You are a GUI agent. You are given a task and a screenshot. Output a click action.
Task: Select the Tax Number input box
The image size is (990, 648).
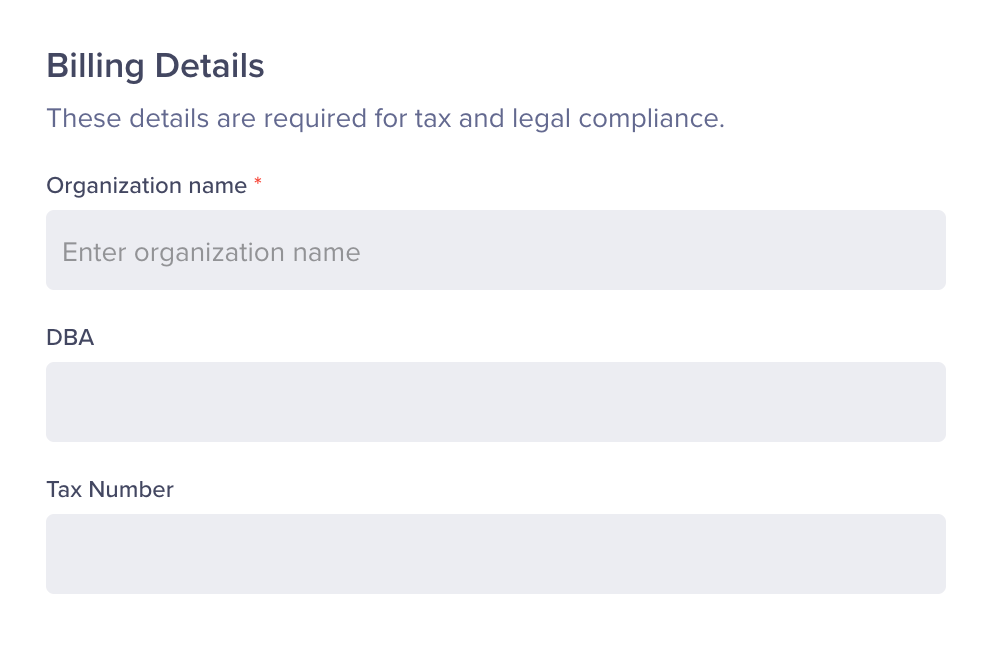coord(496,554)
